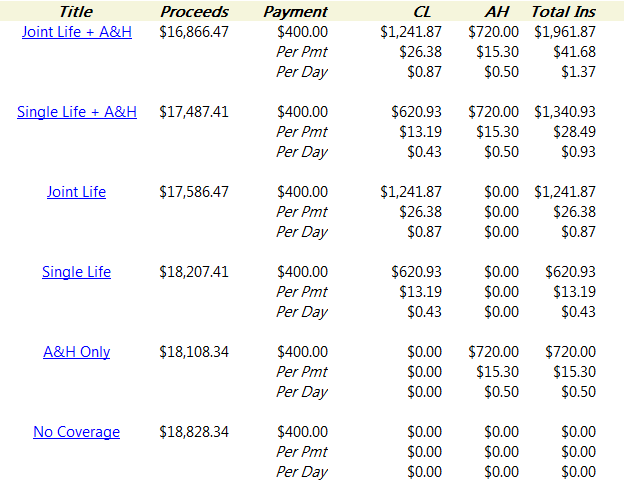
Task: Click the $18,207.41 proceeds value
Action: click(194, 272)
